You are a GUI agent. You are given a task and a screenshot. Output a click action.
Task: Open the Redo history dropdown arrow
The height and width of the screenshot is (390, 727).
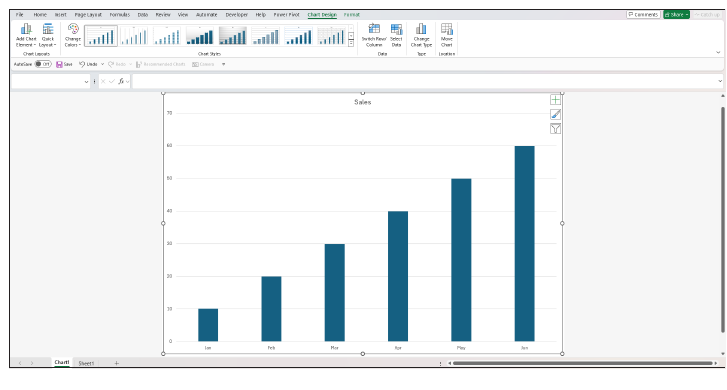coord(131,64)
